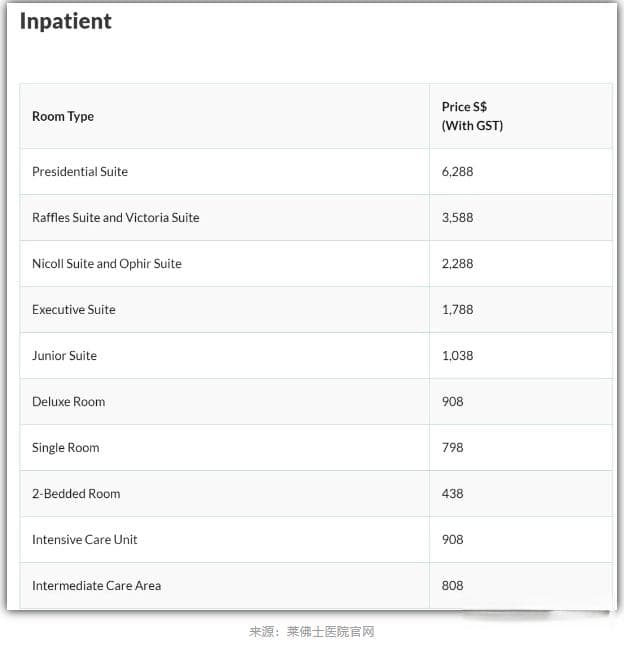Click the 1,788 price value
Screen dimensions: 624x645
pyautogui.click(x=457, y=310)
